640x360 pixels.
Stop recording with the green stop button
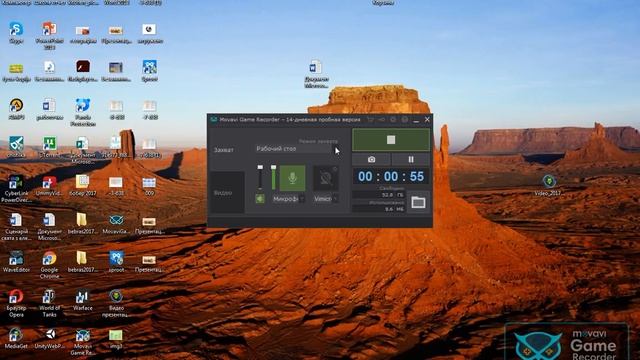[391, 140]
